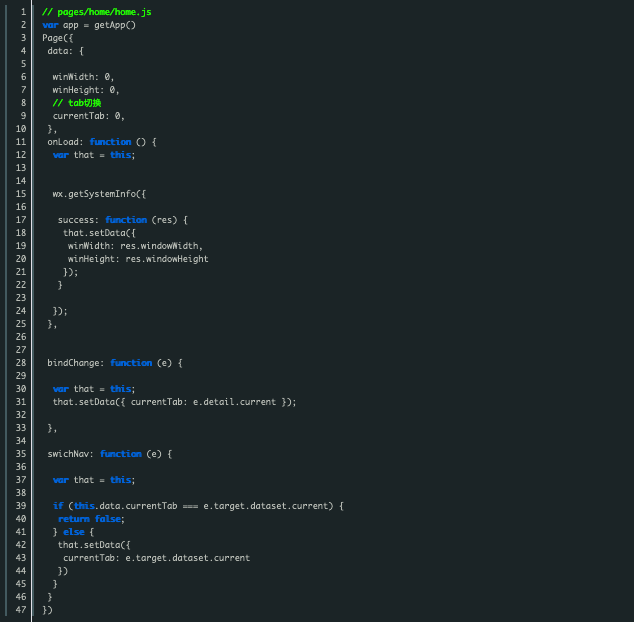634x622 pixels.
Task: Click the green tab切换 comment
Action: click(x=77, y=103)
